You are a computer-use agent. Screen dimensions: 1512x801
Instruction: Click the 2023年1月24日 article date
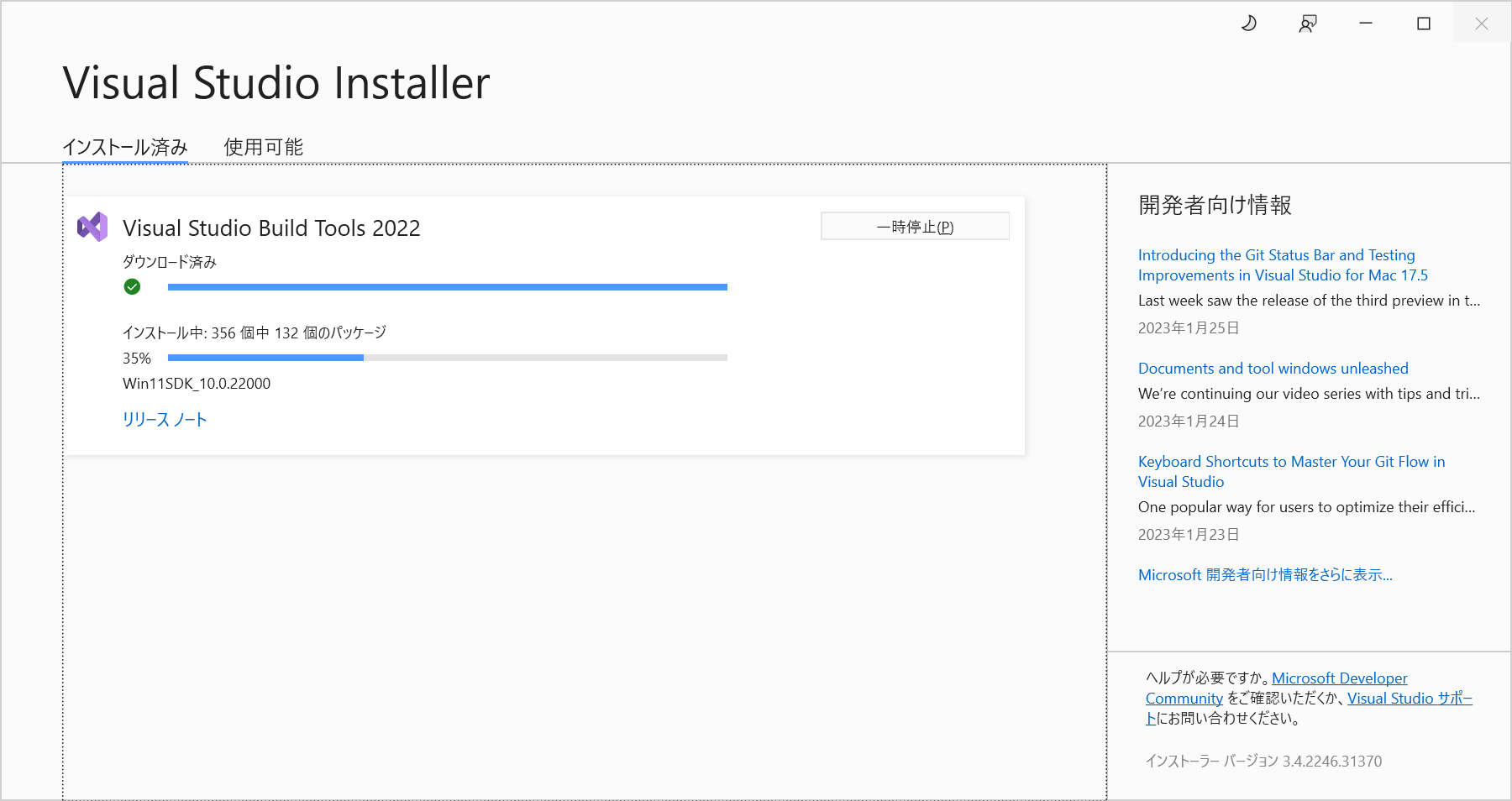1189,421
